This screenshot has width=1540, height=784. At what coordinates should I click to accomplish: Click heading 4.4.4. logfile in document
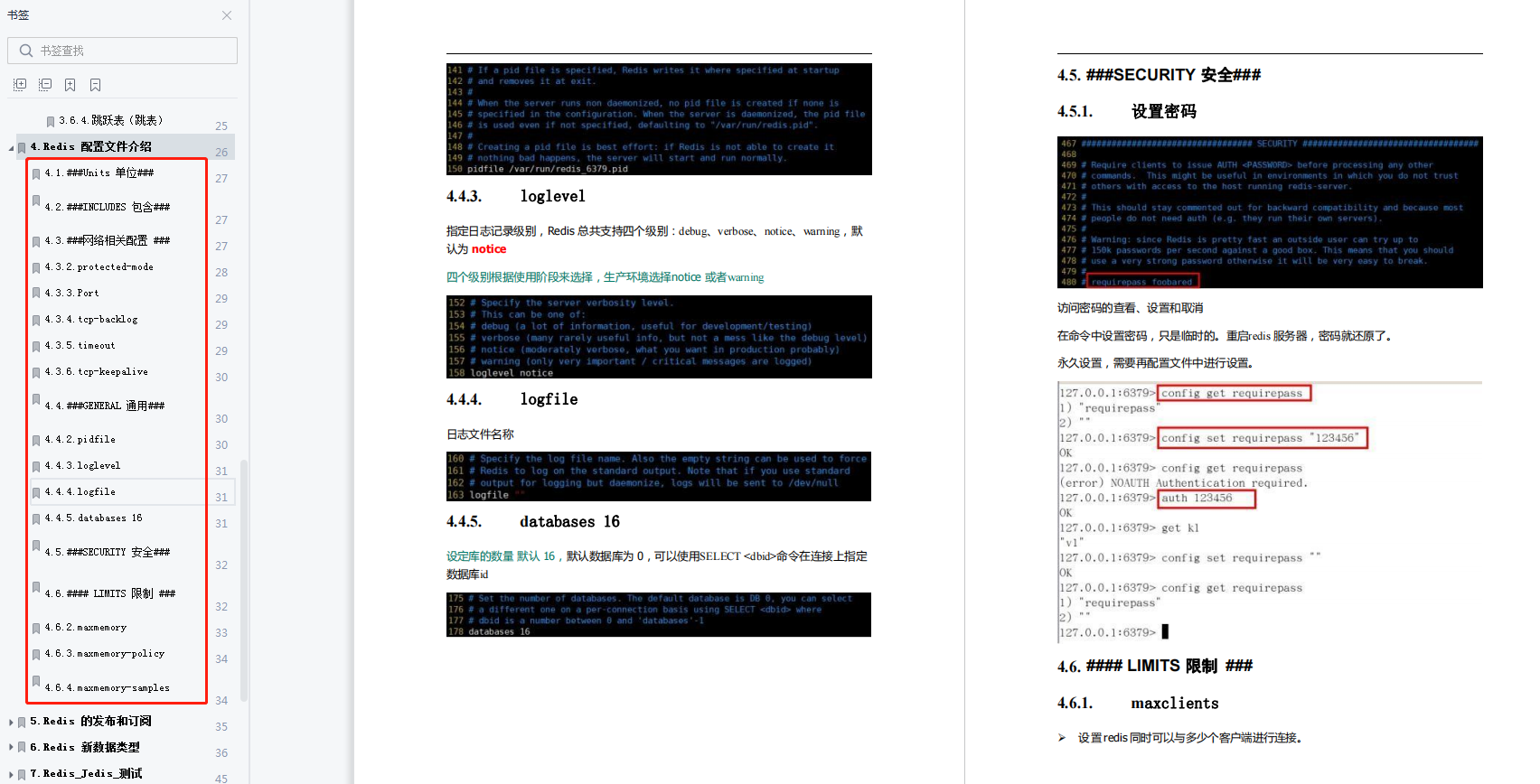coord(512,399)
